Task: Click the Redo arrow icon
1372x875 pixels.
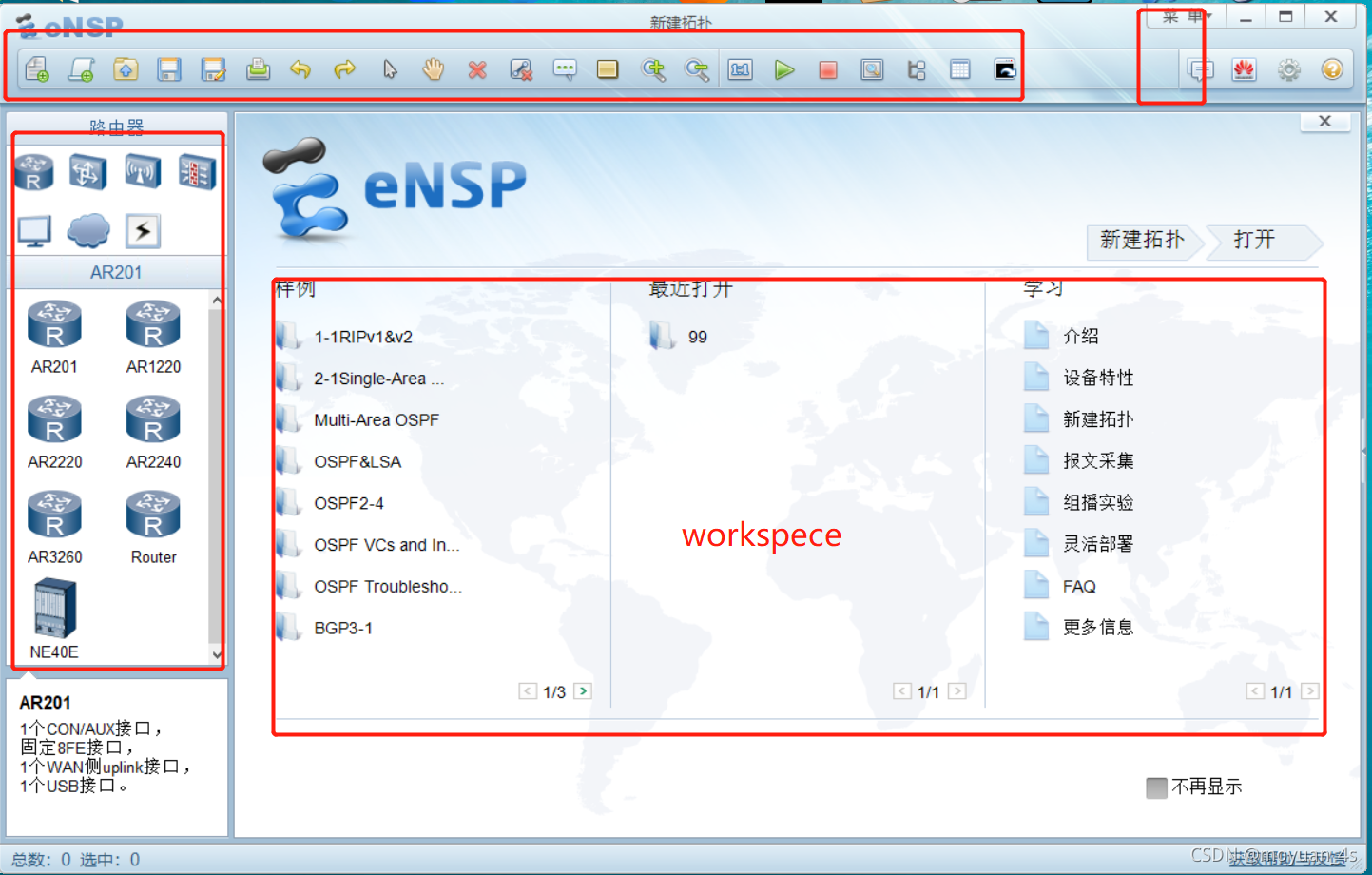Action: pyautogui.click(x=344, y=69)
